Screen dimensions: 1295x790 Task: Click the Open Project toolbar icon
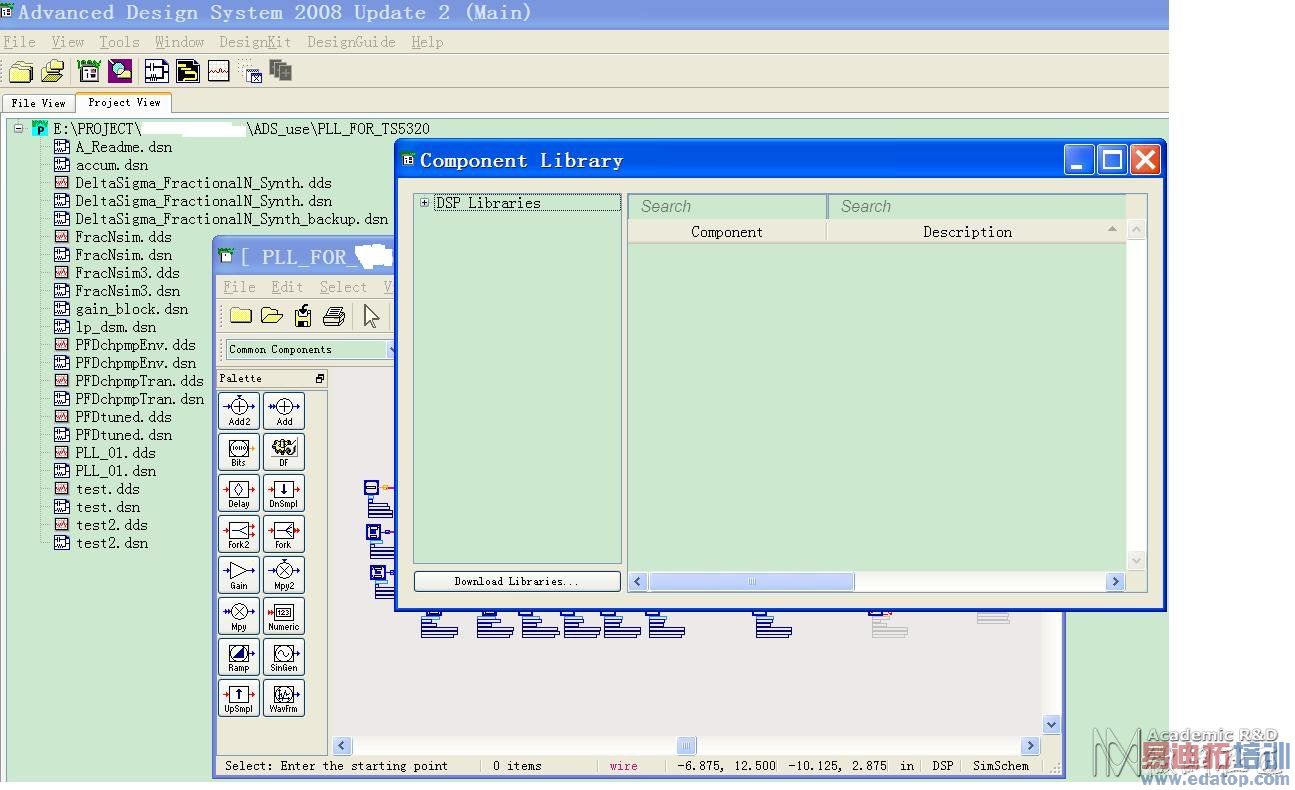point(53,71)
